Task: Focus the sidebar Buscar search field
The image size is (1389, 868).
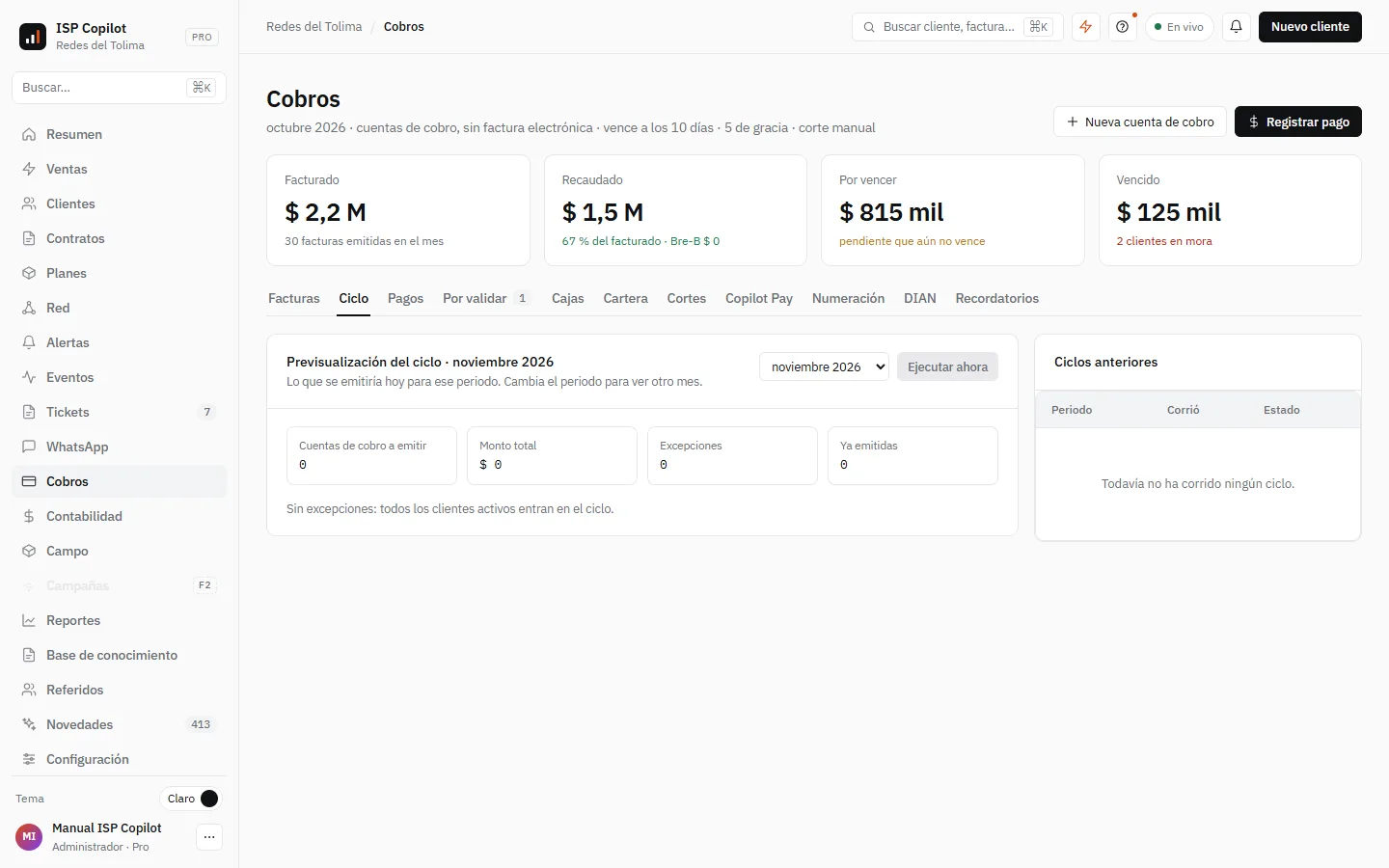Action: pos(119,87)
